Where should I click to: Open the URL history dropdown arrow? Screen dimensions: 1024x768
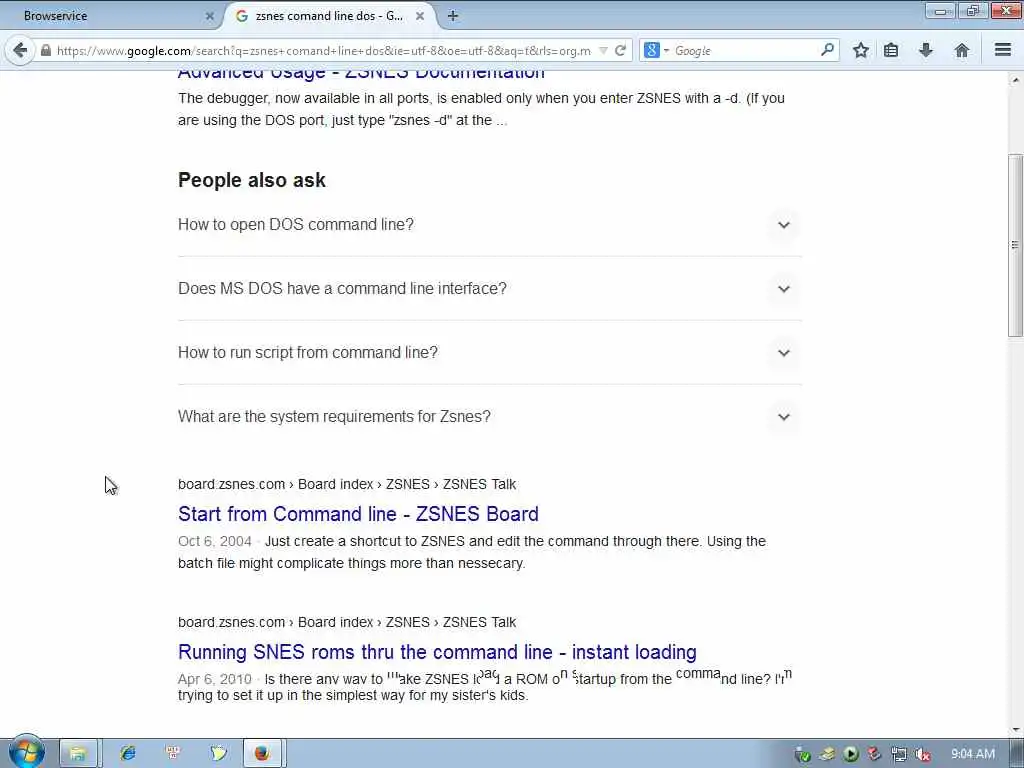pos(603,50)
